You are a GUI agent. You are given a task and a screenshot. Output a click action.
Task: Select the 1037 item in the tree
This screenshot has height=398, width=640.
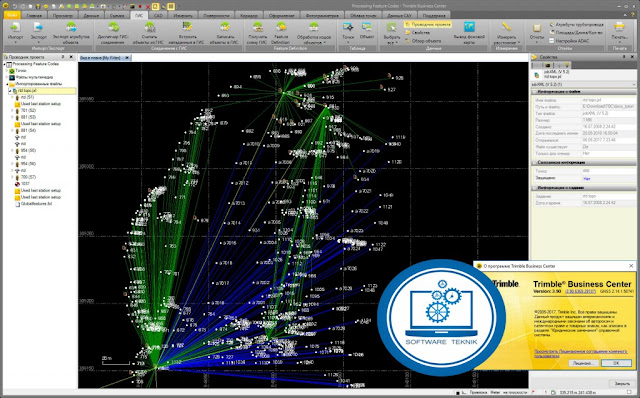(25, 184)
